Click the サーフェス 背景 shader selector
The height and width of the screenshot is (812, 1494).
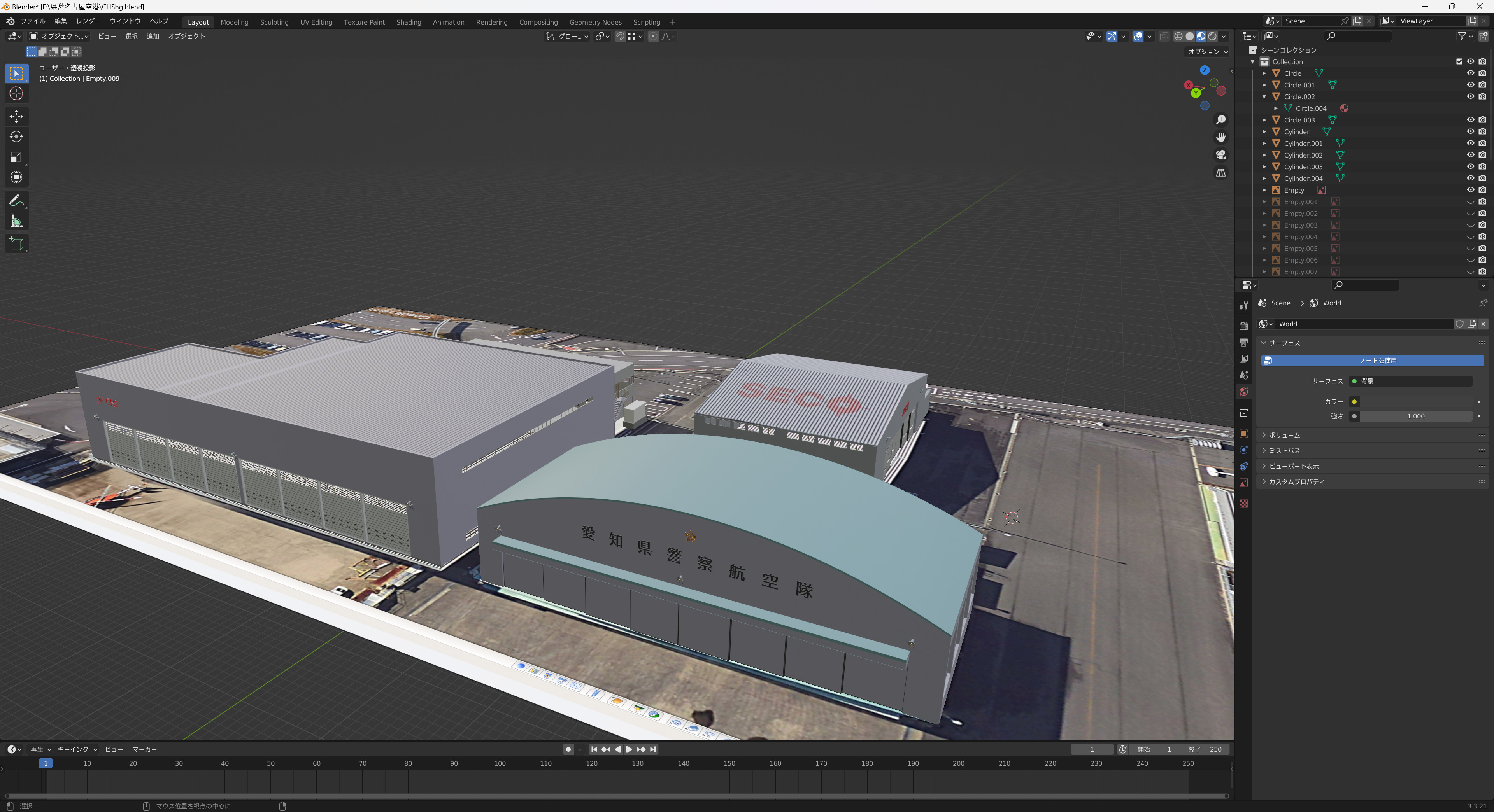pyautogui.click(x=1410, y=381)
